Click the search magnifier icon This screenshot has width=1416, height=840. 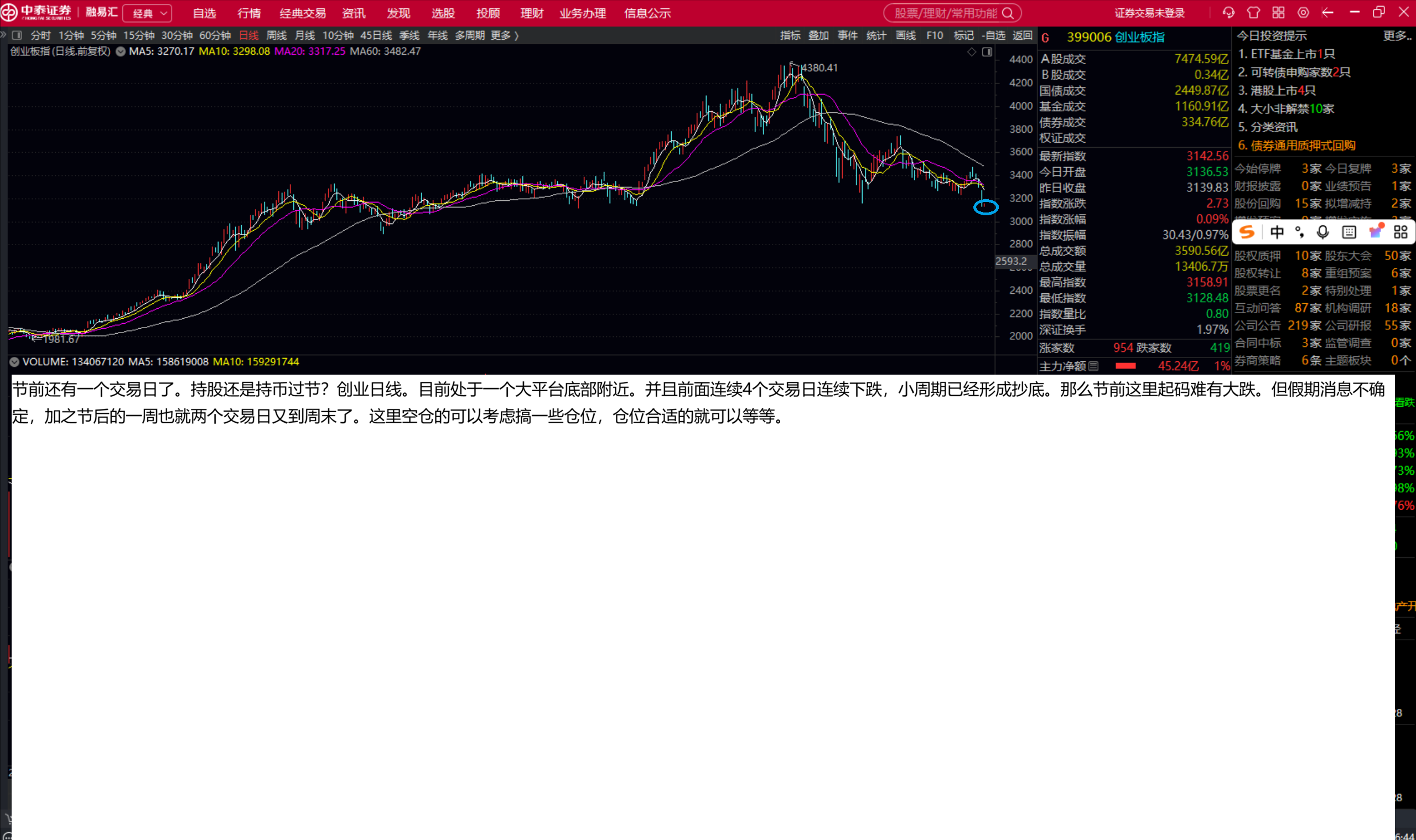coord(1008,13)
